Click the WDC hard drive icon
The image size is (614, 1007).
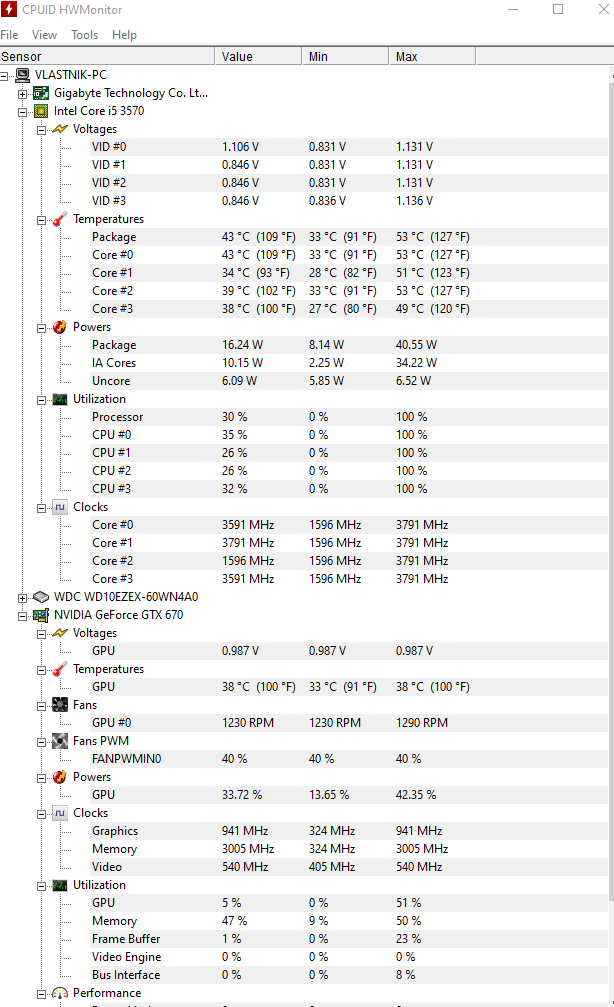click(x=41, y=597)
